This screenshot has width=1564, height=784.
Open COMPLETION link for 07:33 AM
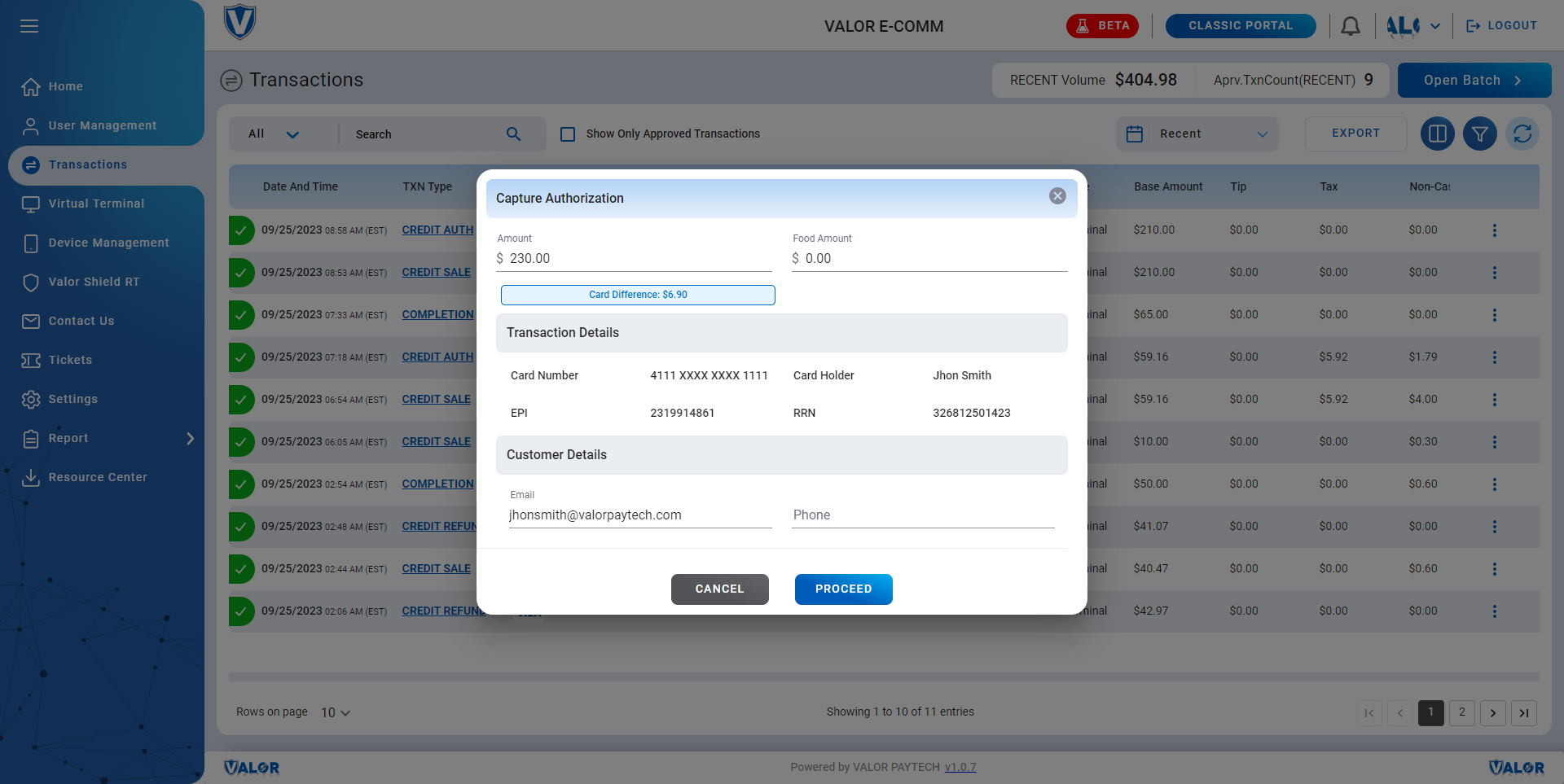point(437,315)
